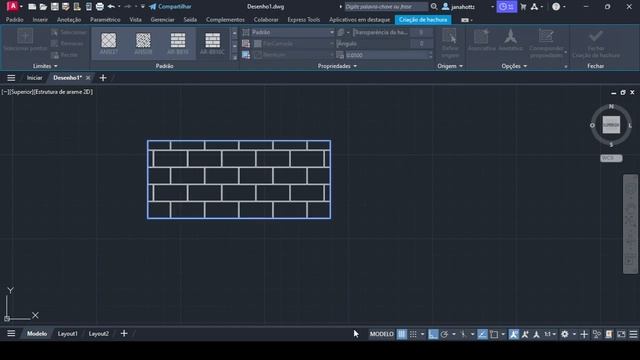Switch to the Criação de hachura tab
This screenshot has height=360, width=640.
423,20
